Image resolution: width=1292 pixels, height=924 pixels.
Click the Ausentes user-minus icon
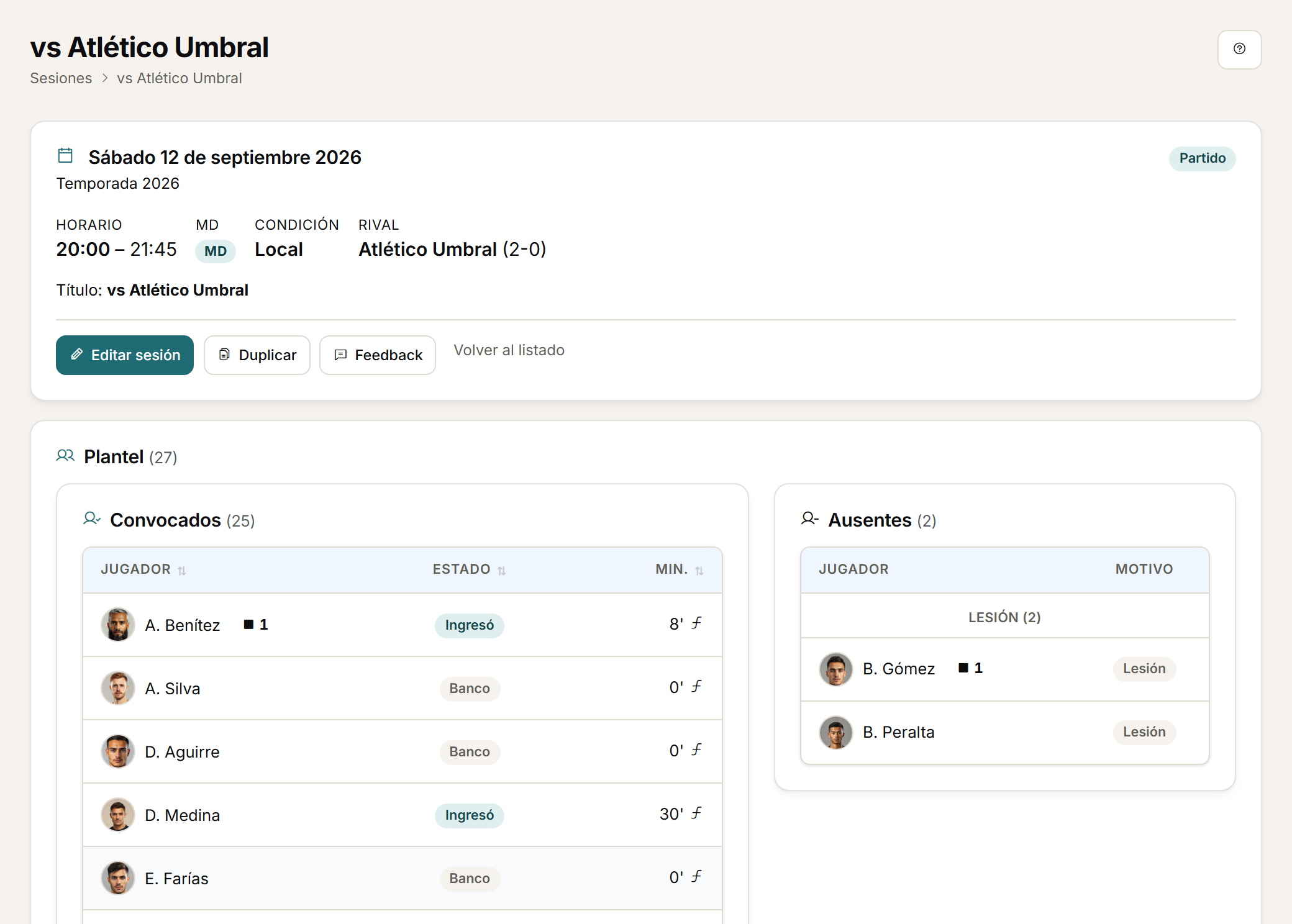[810, 519]
